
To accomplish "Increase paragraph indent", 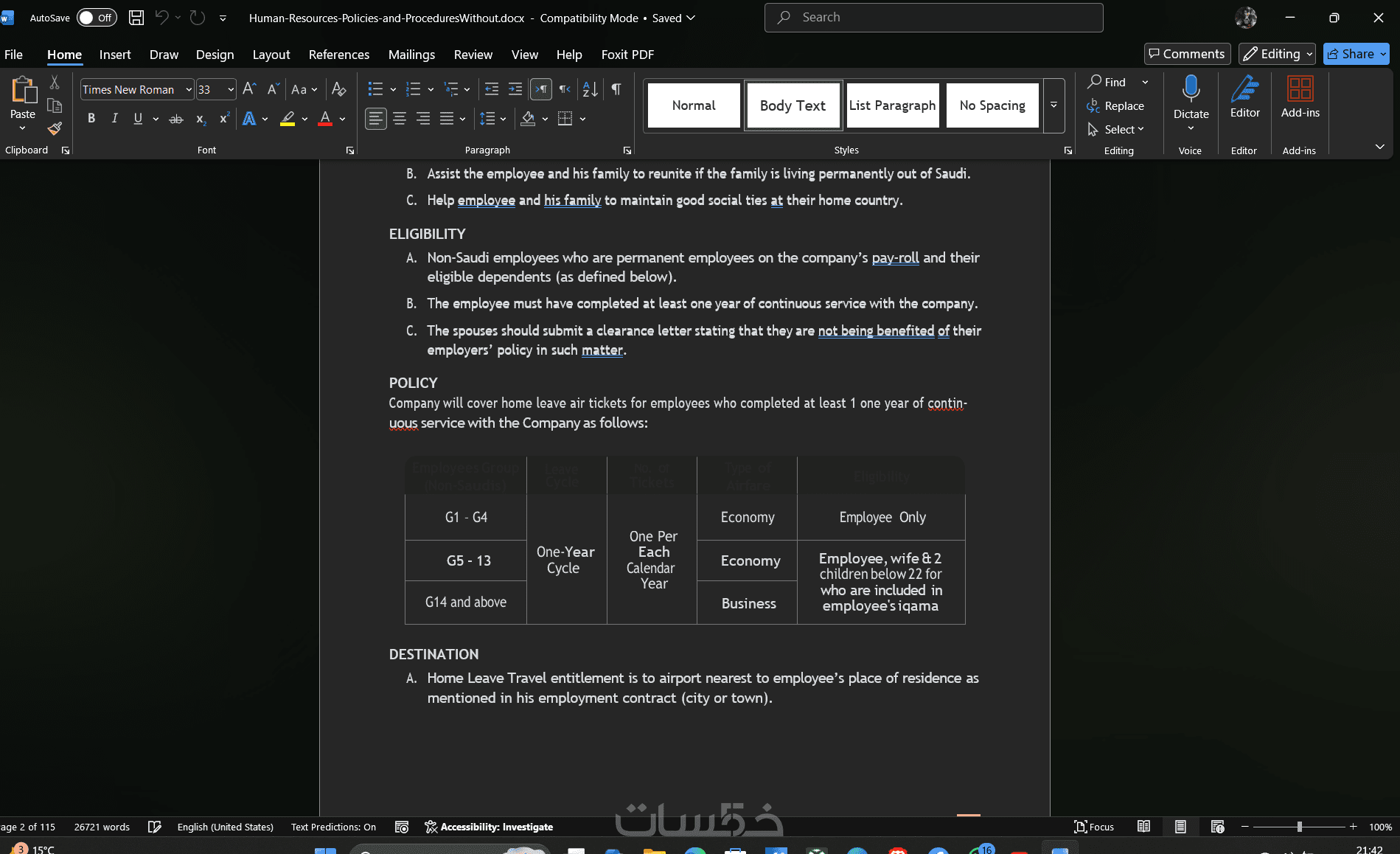I will pos(515,89).
